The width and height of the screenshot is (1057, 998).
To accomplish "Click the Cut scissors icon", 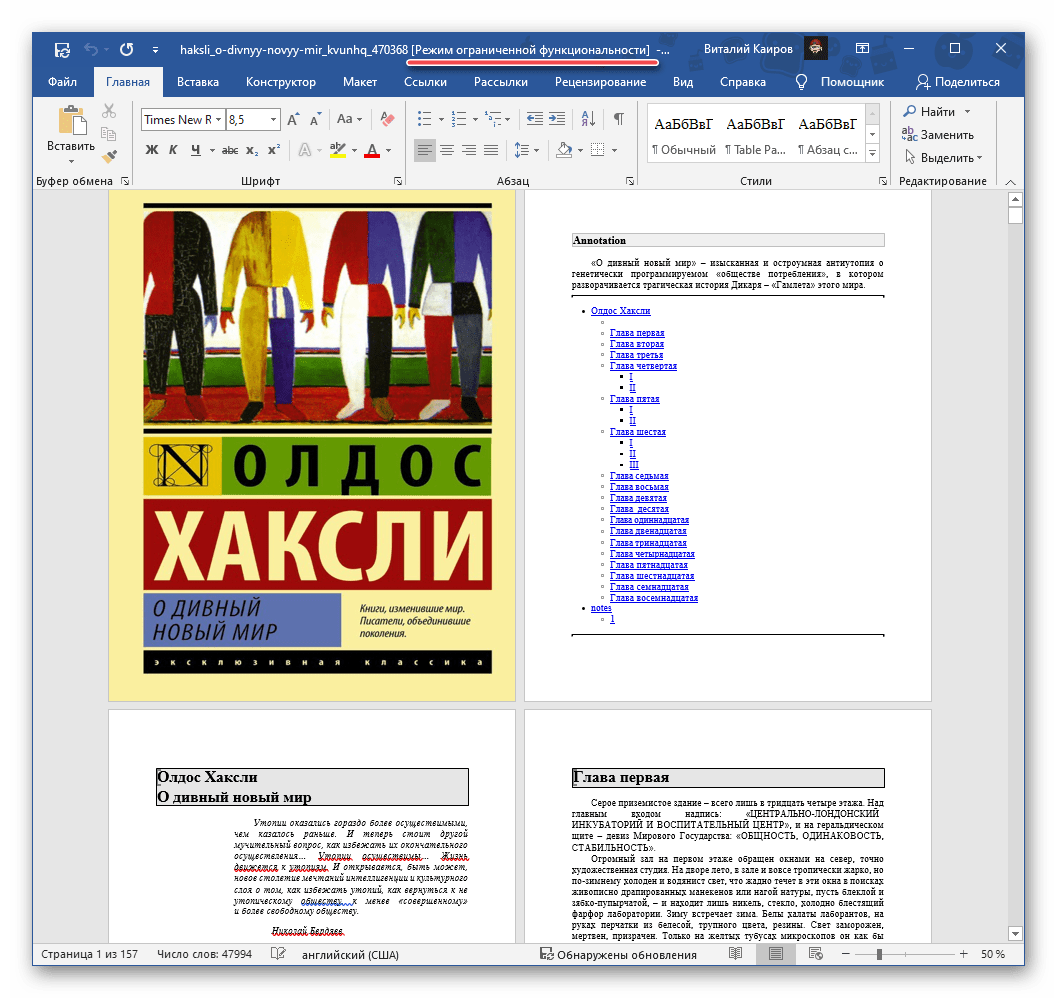I will (109, 111).
